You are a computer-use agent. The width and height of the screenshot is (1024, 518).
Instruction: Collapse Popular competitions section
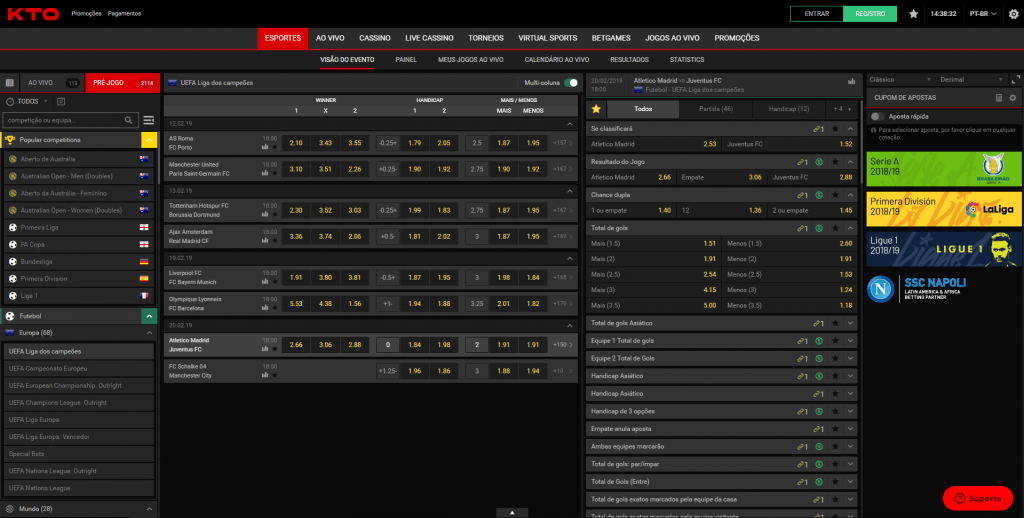[x=149, y=140]
